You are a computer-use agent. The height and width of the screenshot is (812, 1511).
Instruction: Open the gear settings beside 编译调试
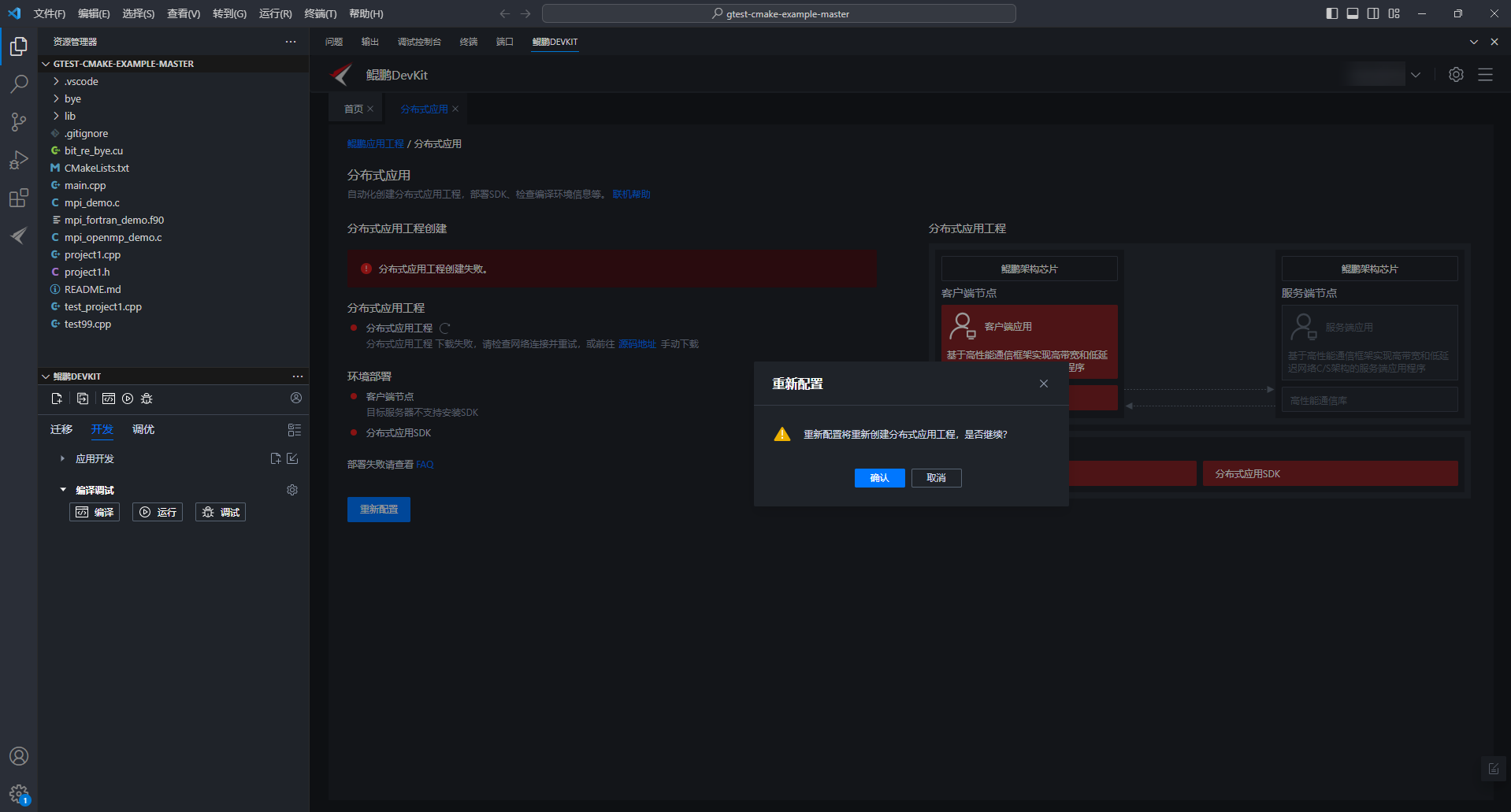coord(292,490)
